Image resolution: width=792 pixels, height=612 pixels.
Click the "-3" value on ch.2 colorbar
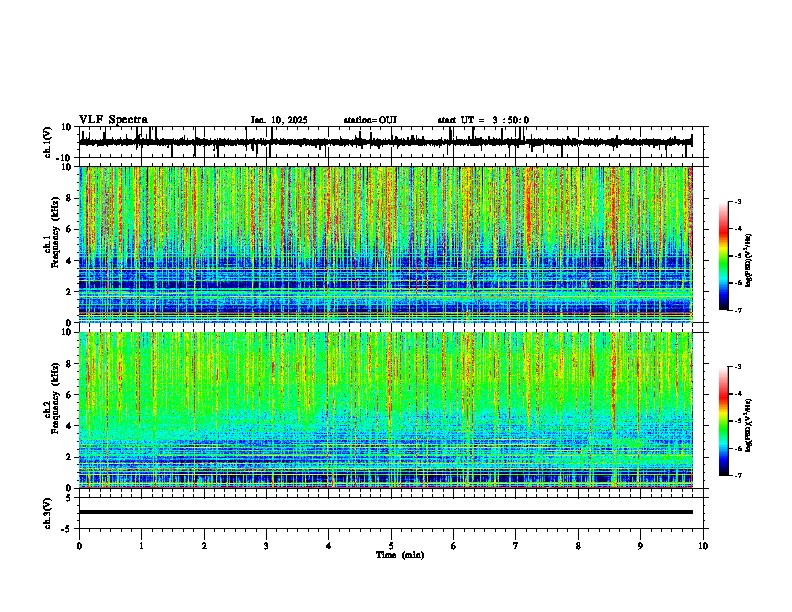click(x=737, y=367)
